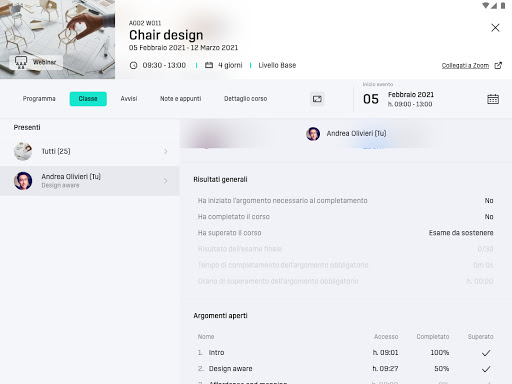Click the Tutti group avatar

(x=23, y=151)
